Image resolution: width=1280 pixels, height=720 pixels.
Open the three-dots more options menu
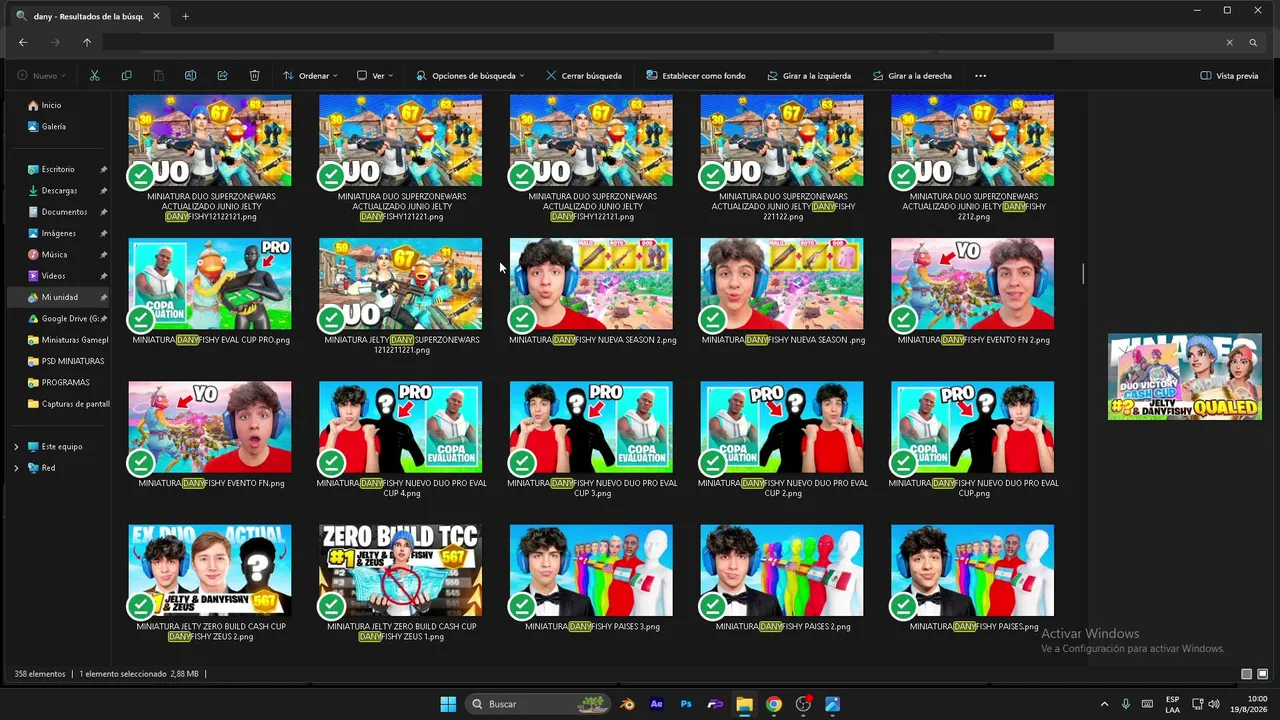[980, 76]
